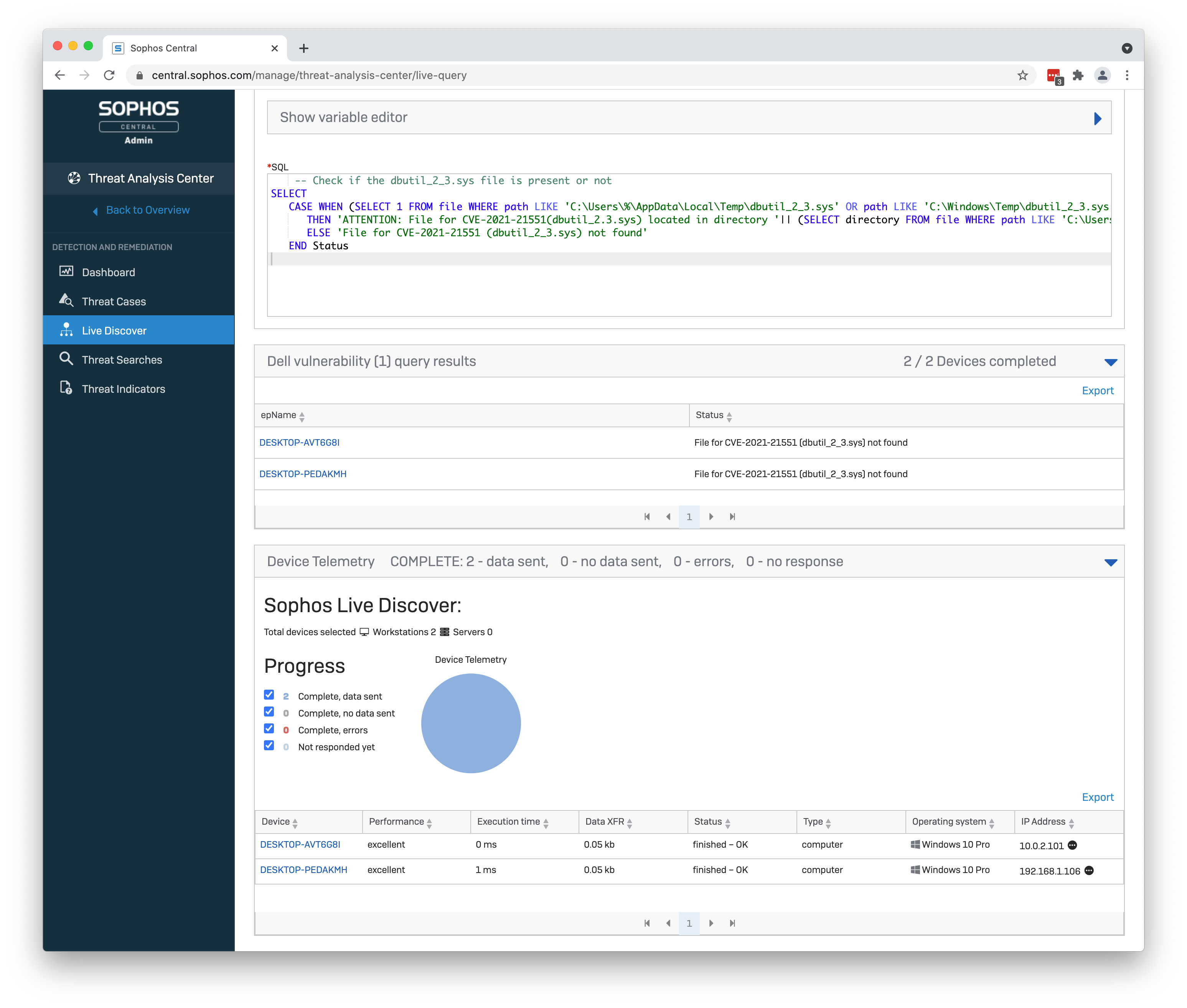Select Live Discover in the sidebar
This screenshot has height=1008, width=1187.
114,330
